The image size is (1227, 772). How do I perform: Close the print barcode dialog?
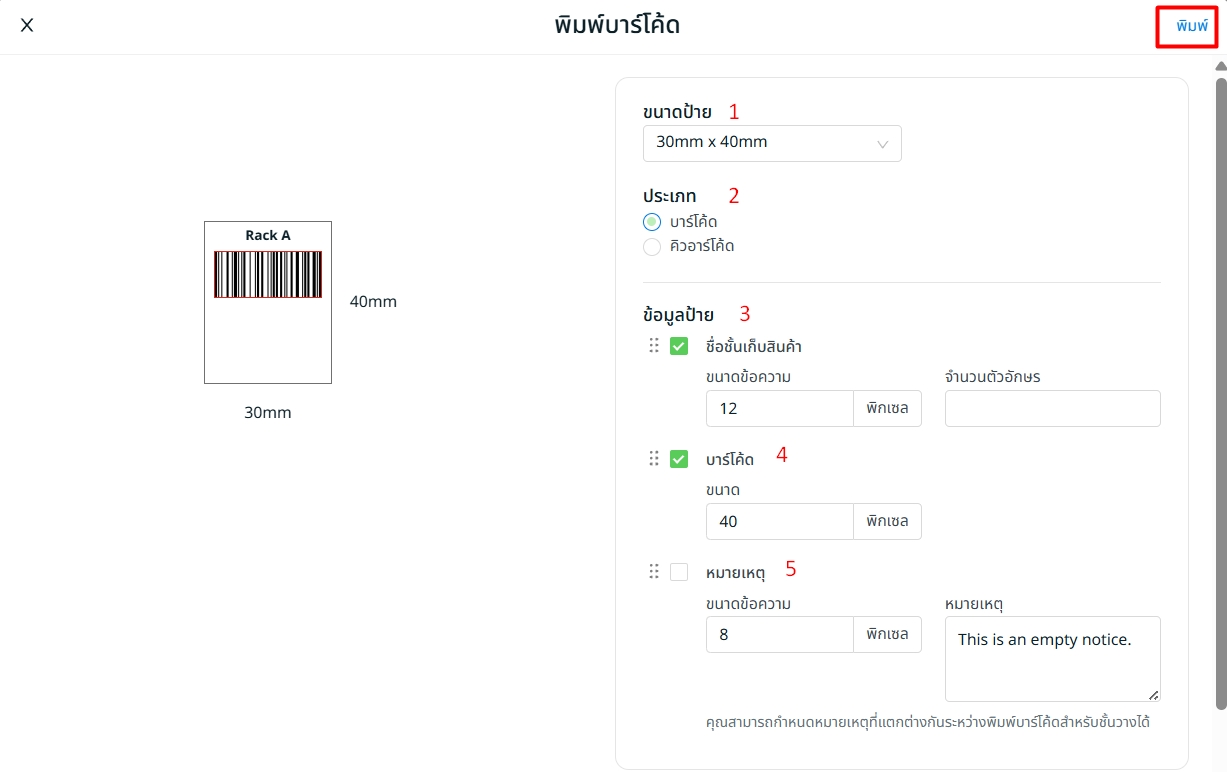tap(27, 25)
